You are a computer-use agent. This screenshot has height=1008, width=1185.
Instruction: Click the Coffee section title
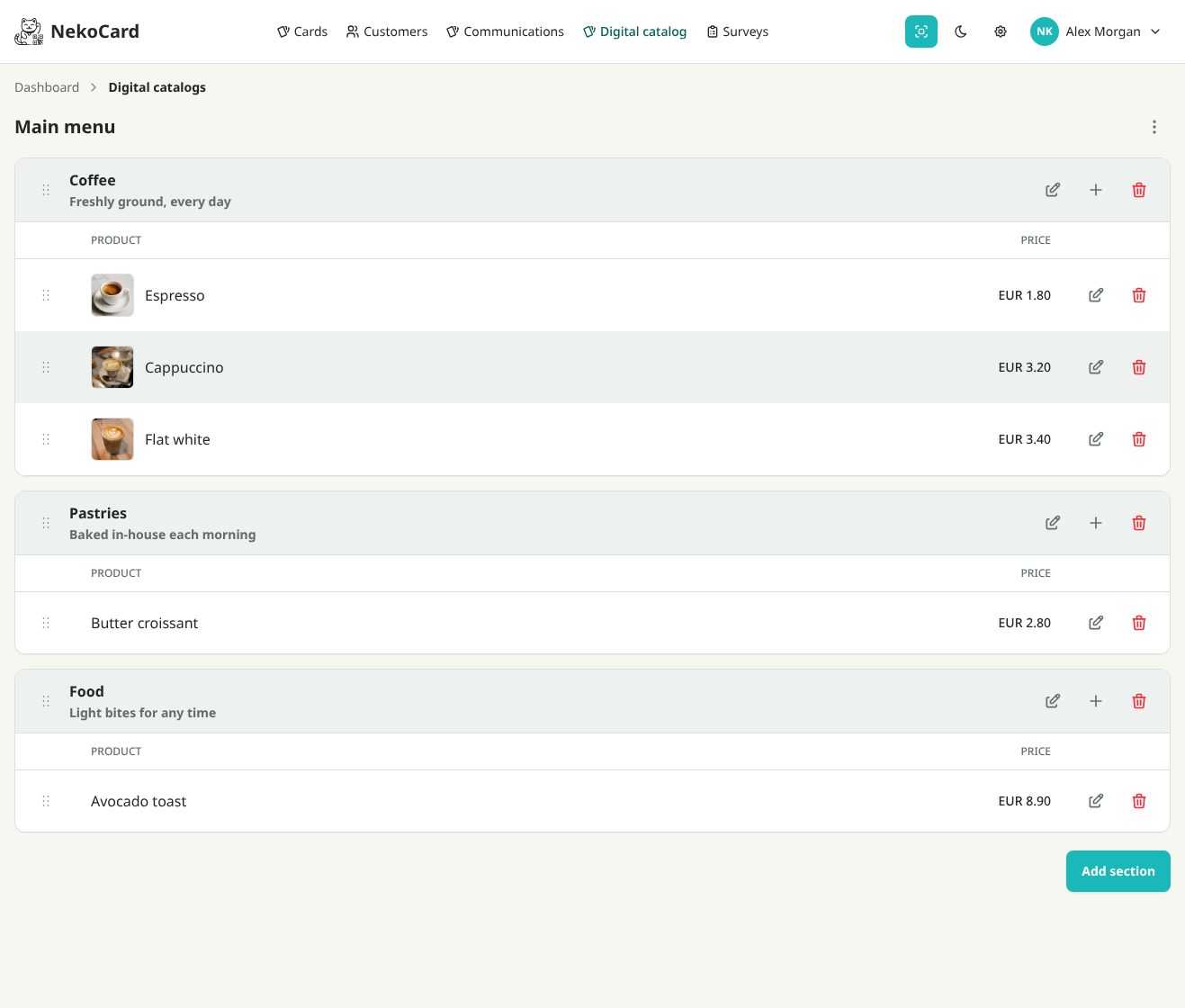(93, 180)
